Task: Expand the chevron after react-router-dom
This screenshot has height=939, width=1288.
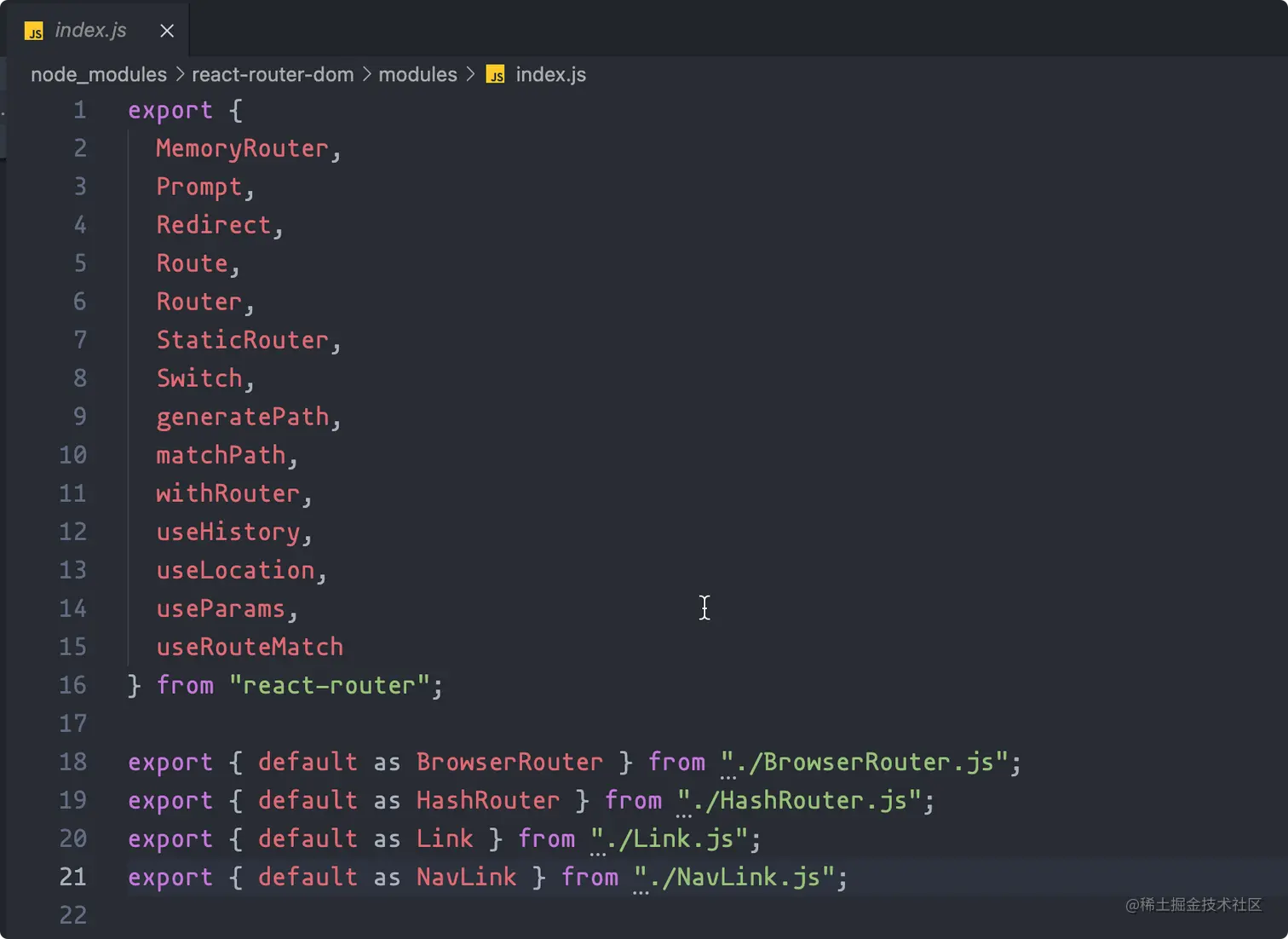Action: (x=366, y=74)
